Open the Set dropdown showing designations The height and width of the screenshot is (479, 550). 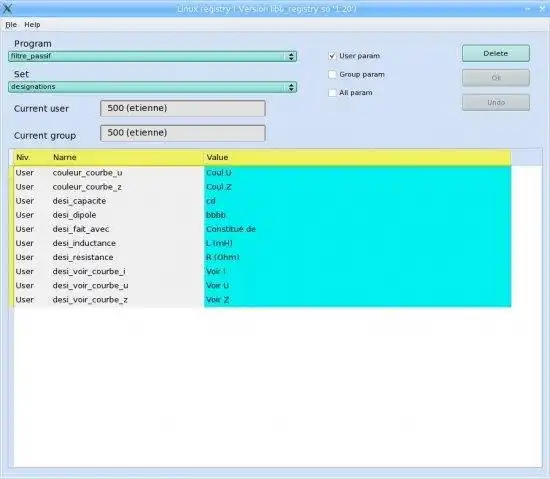pos(153,87)
